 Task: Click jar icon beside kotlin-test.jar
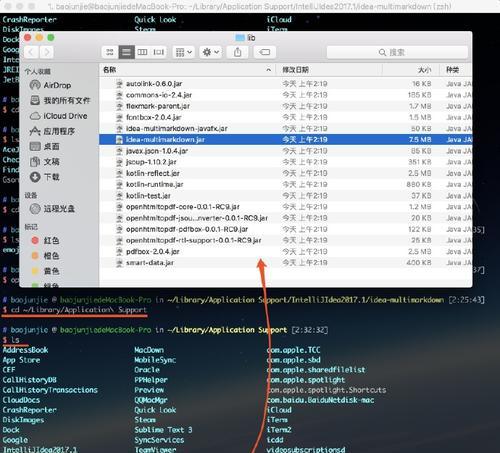pos(119,196)
